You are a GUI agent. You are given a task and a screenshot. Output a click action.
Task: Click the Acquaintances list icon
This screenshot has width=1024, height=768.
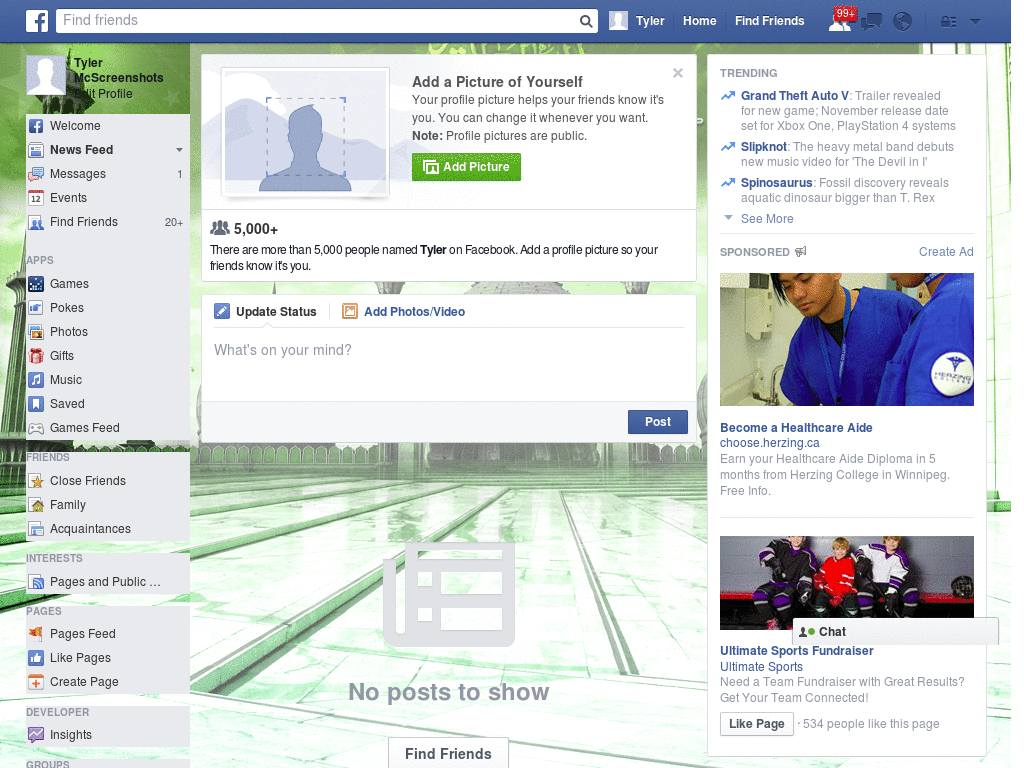[36, 529]
